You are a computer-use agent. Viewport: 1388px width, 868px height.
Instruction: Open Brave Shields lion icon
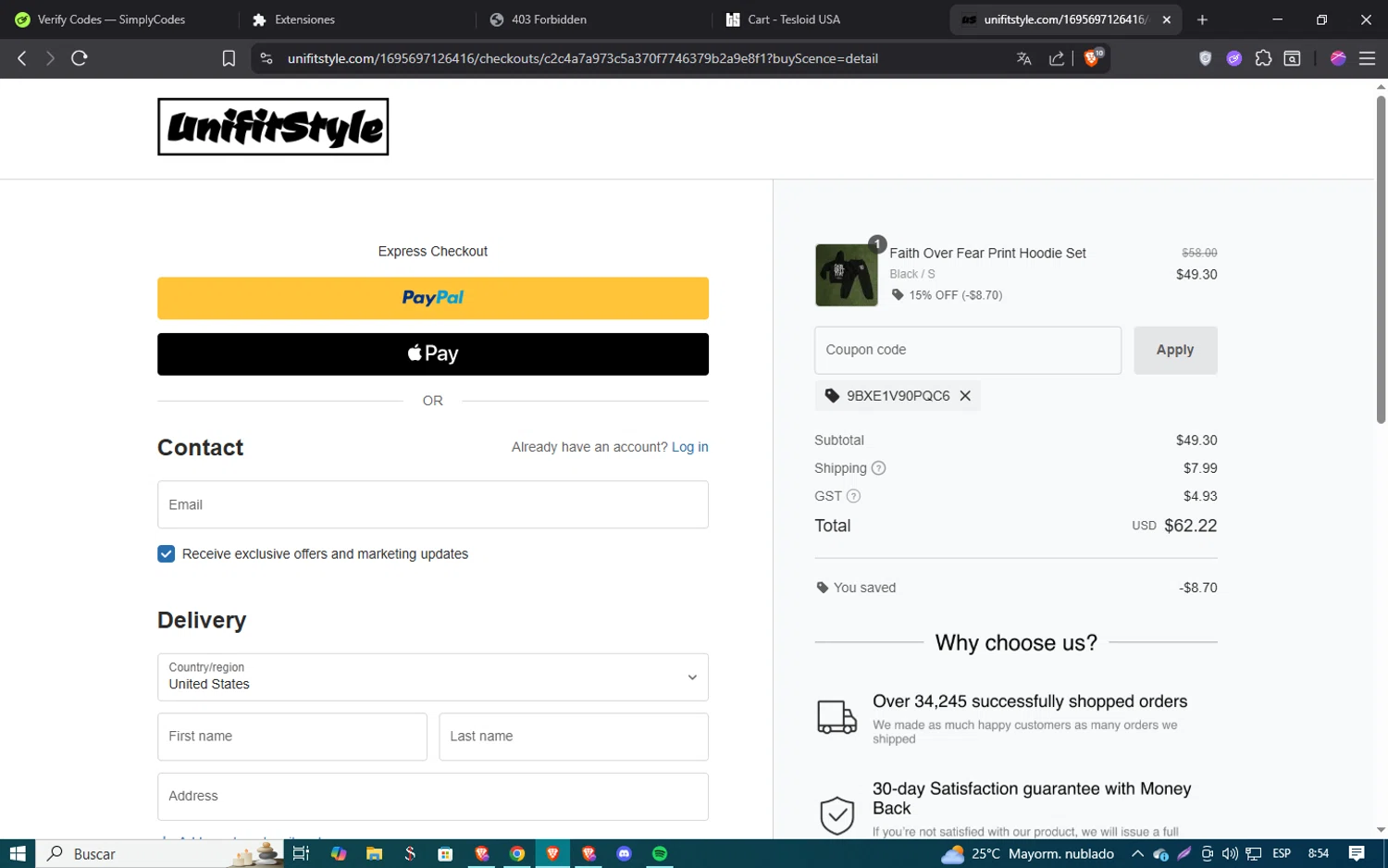(x=1092, y=58)
